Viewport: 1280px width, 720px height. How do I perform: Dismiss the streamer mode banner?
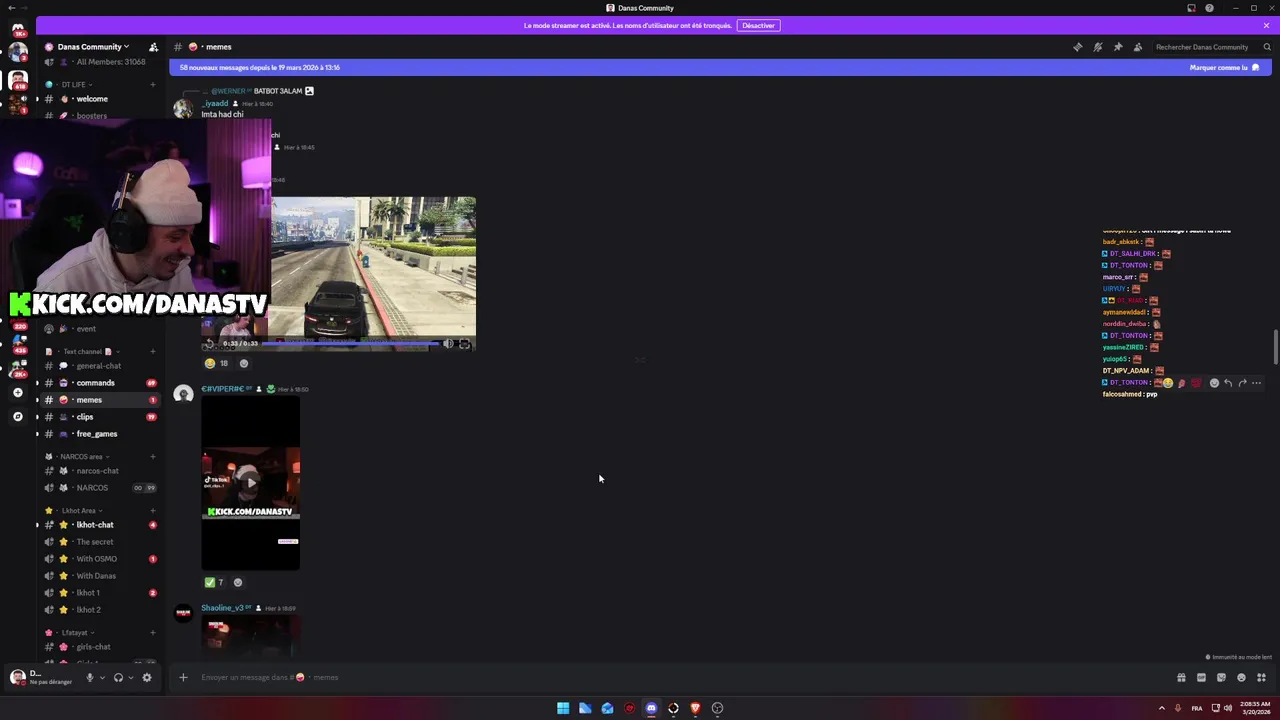point(1266,25)
